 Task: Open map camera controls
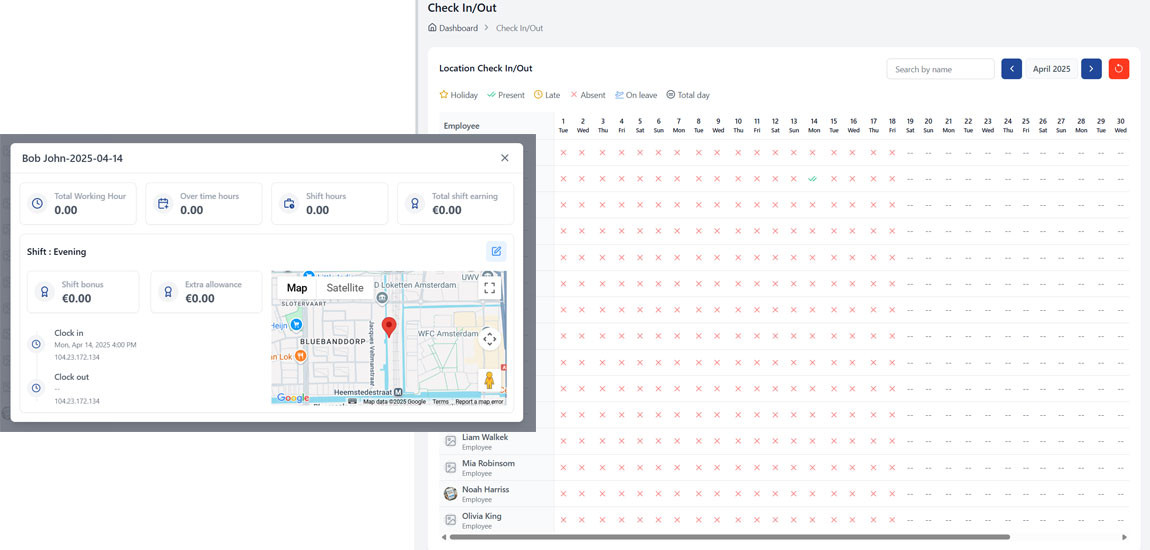tap(490, 339)
